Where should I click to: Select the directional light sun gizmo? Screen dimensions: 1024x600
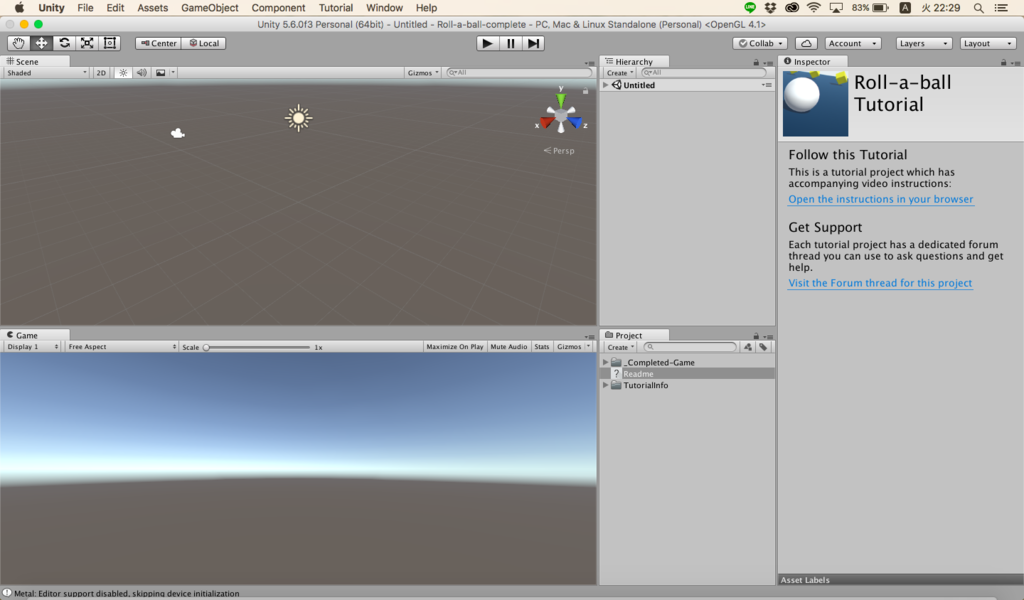coord(298,118)
